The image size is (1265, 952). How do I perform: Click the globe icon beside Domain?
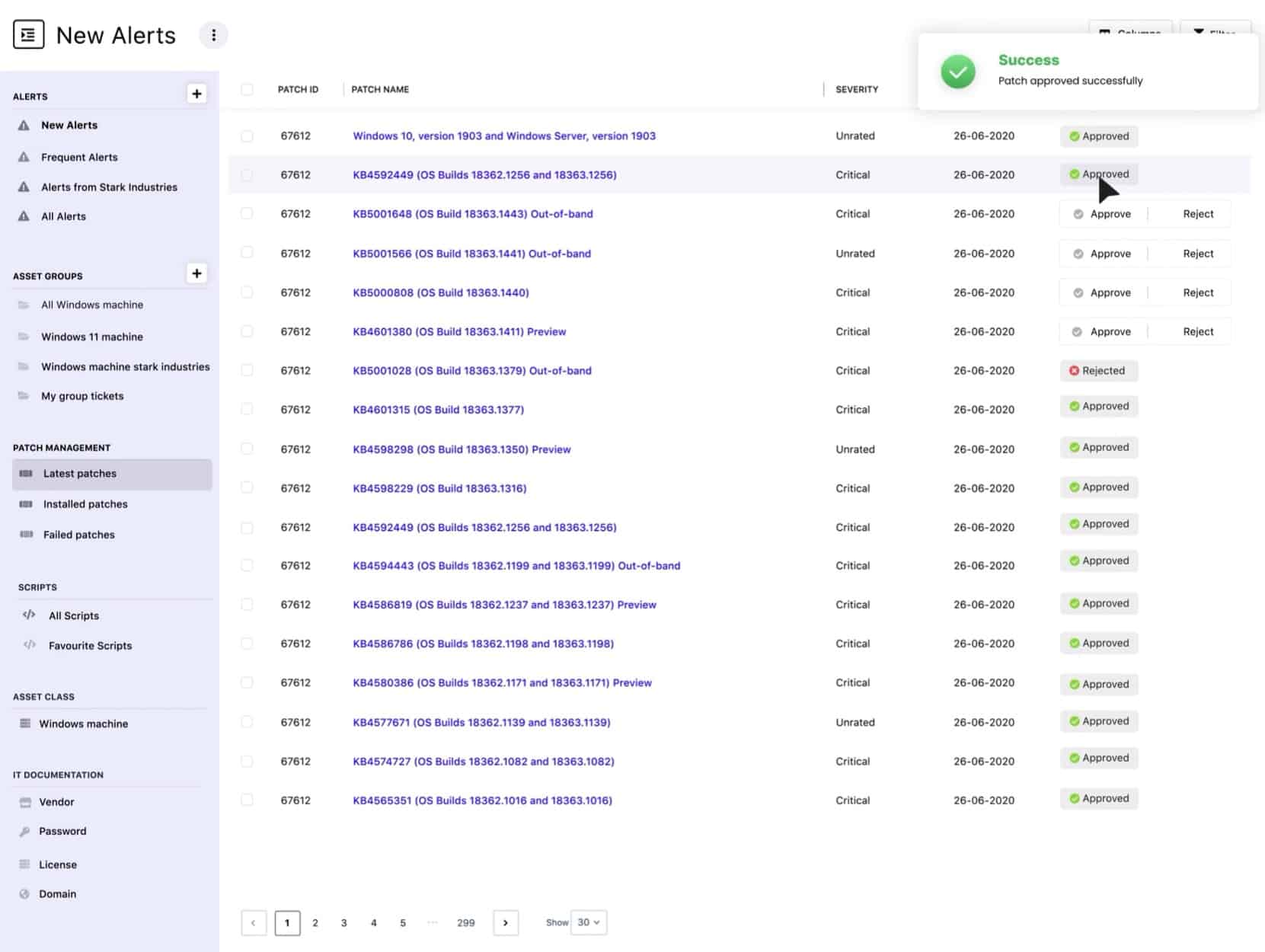pyautogui.click(x=25, y=894)
